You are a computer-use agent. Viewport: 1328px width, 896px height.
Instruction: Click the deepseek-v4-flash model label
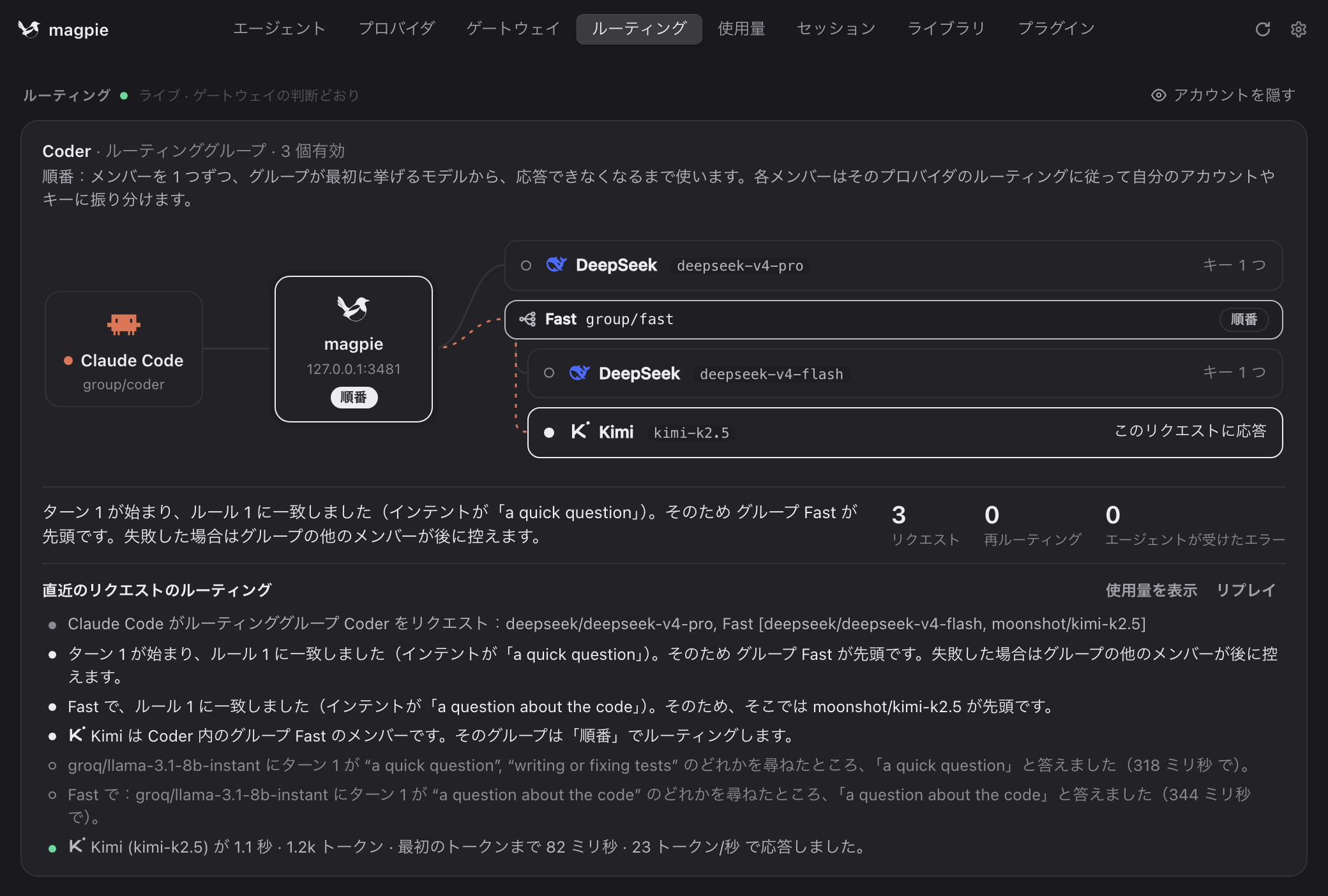coord(771,374)
